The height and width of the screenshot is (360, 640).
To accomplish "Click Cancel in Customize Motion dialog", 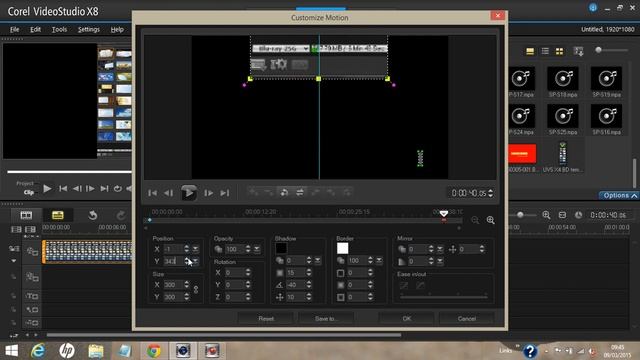I will 467,319.
